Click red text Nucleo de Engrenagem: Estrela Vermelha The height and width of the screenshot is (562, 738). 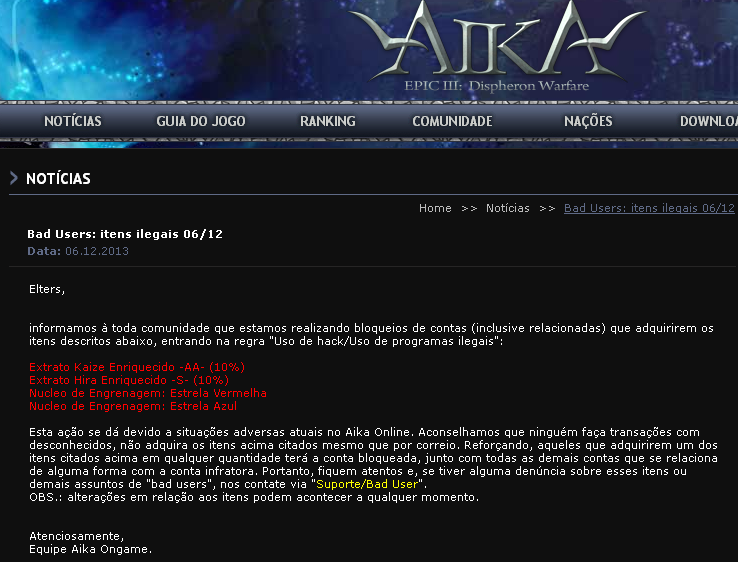[x=148, y=393]
